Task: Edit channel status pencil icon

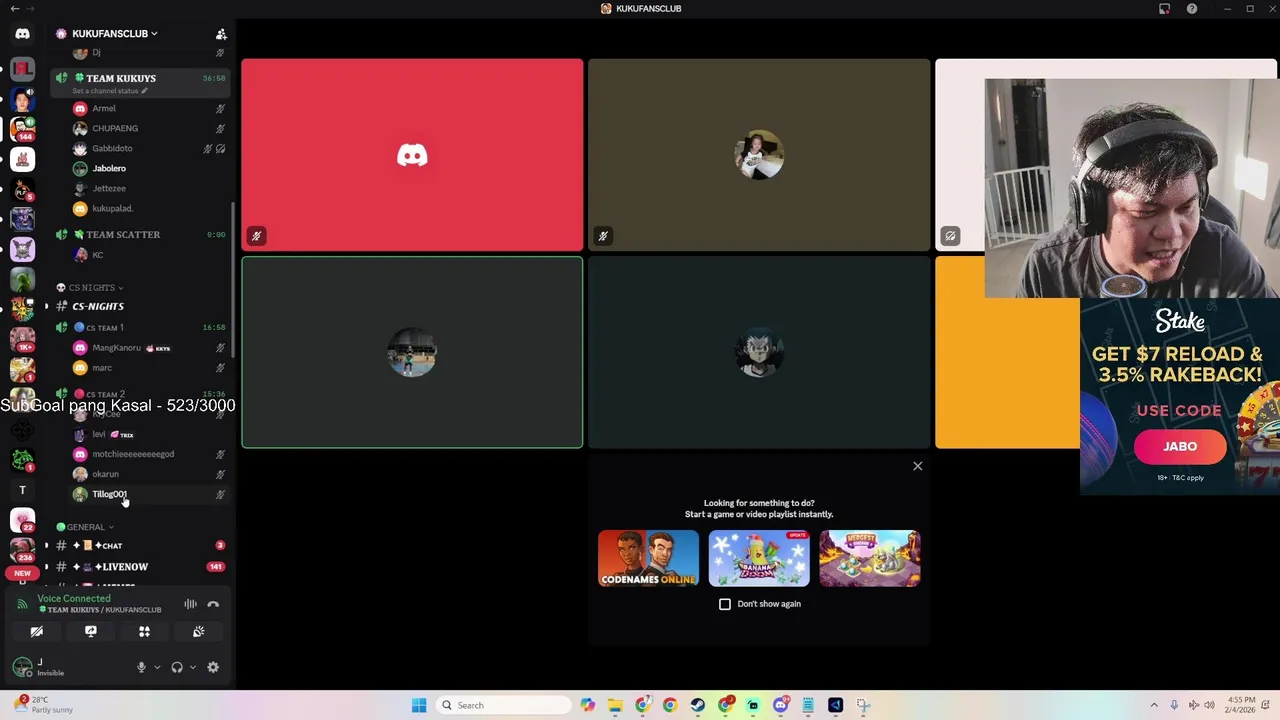Action: pyautogui.click(x=144, y=91)
